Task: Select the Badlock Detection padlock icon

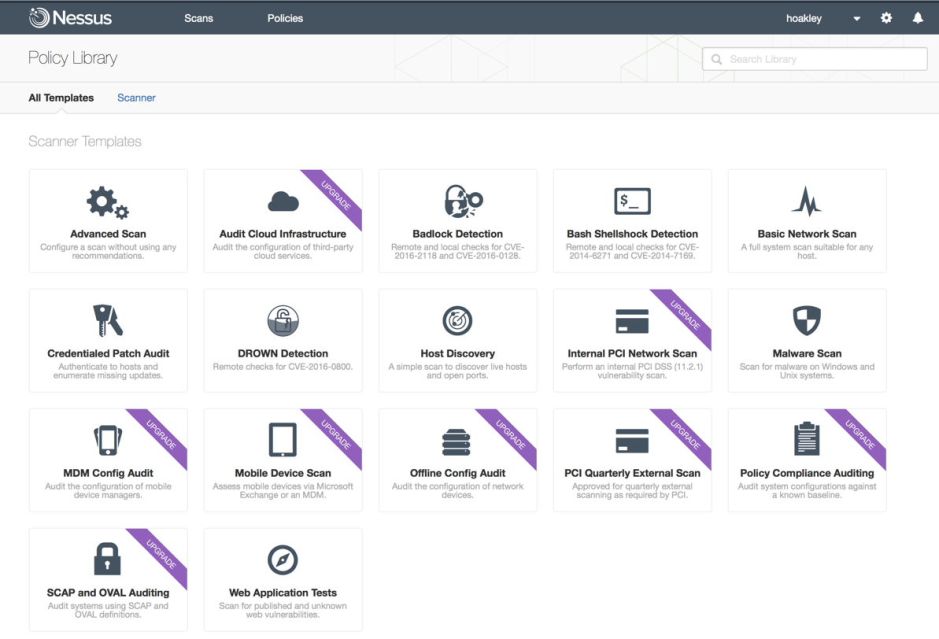Action: (458, 201)
